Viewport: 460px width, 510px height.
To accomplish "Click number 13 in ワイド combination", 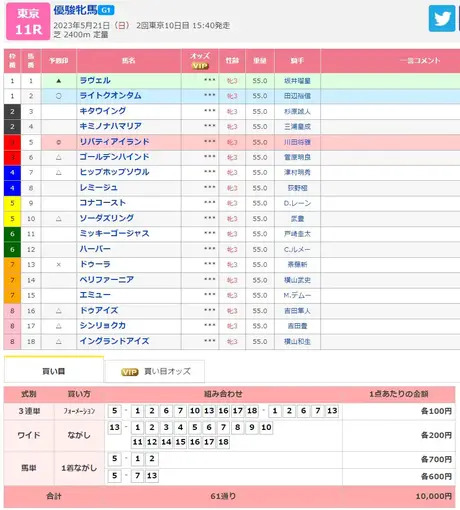I will tap(115, 427).
